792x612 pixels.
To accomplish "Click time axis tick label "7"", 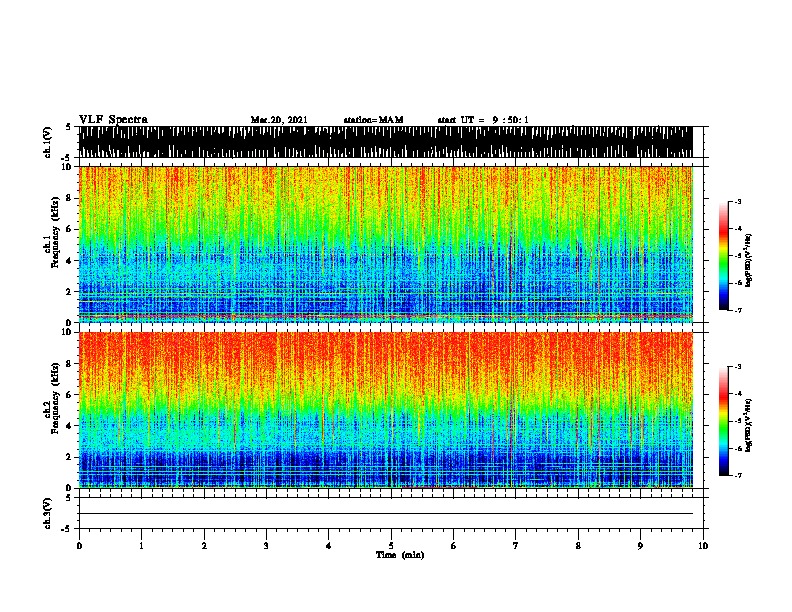I will (516, 546).
